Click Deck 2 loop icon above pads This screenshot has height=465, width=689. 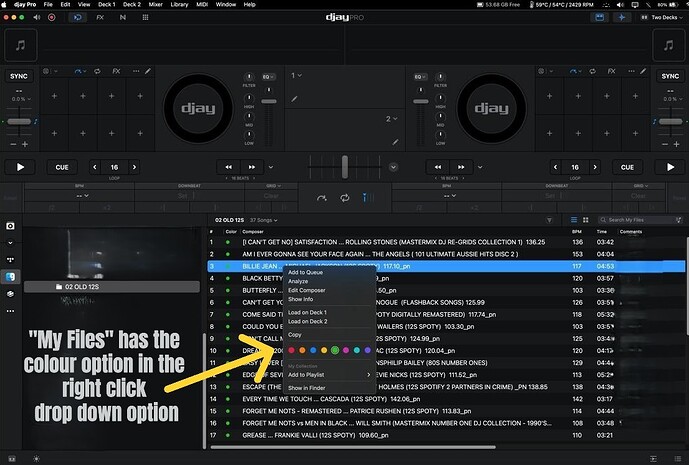pos(592,71)
